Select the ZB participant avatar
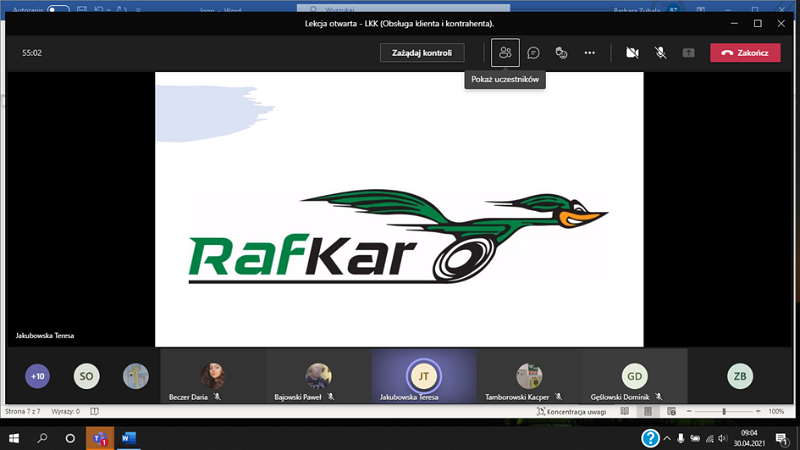The image size is (800, 450). (740, 376)
